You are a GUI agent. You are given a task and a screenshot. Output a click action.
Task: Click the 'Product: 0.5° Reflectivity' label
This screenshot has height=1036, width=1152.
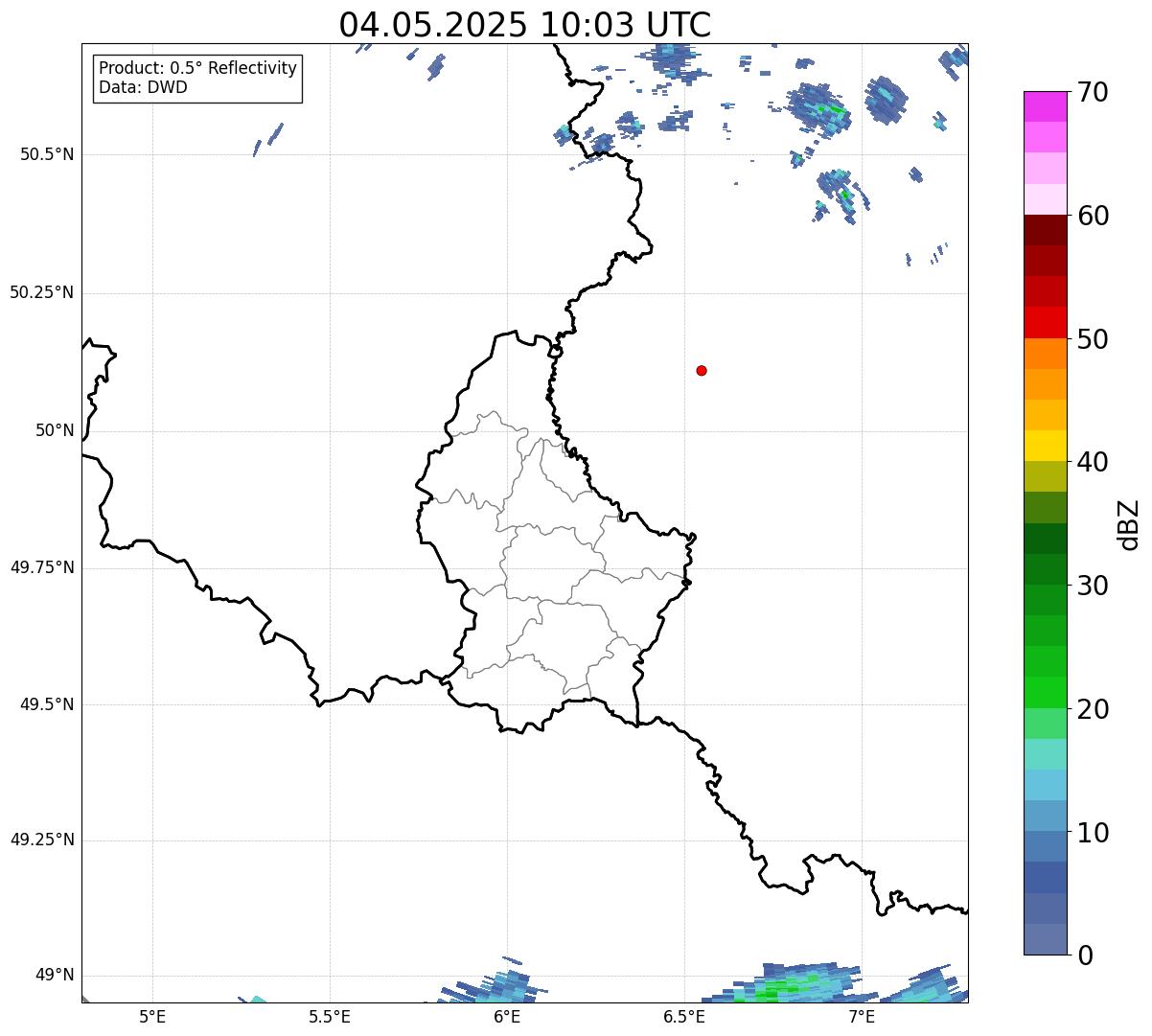click(x=197, y=69)
